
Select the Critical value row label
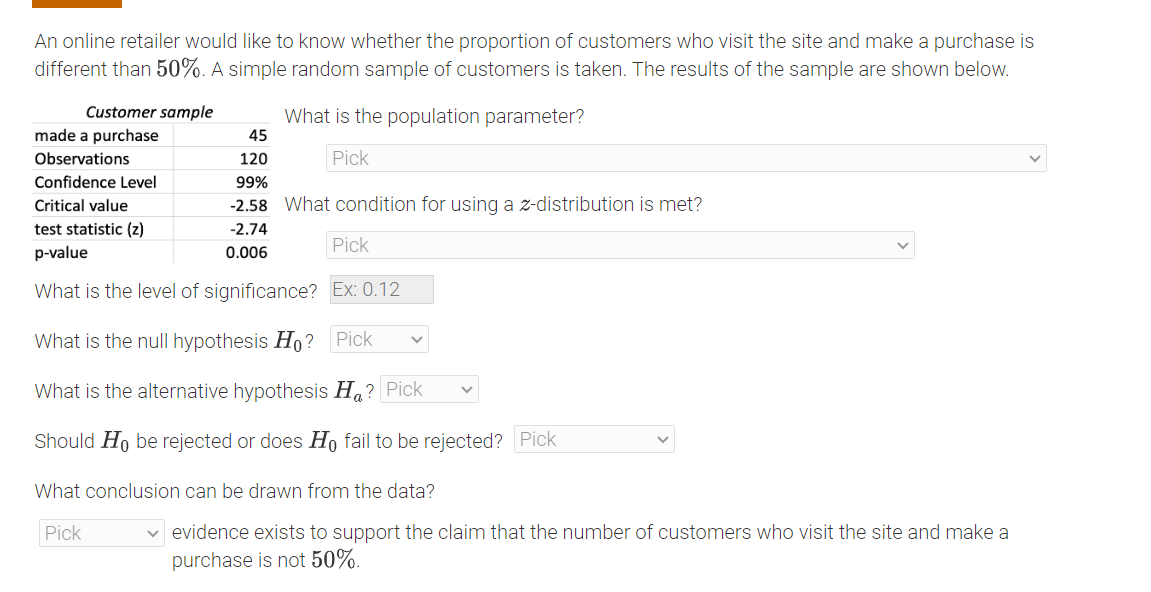tap(81, 206)
